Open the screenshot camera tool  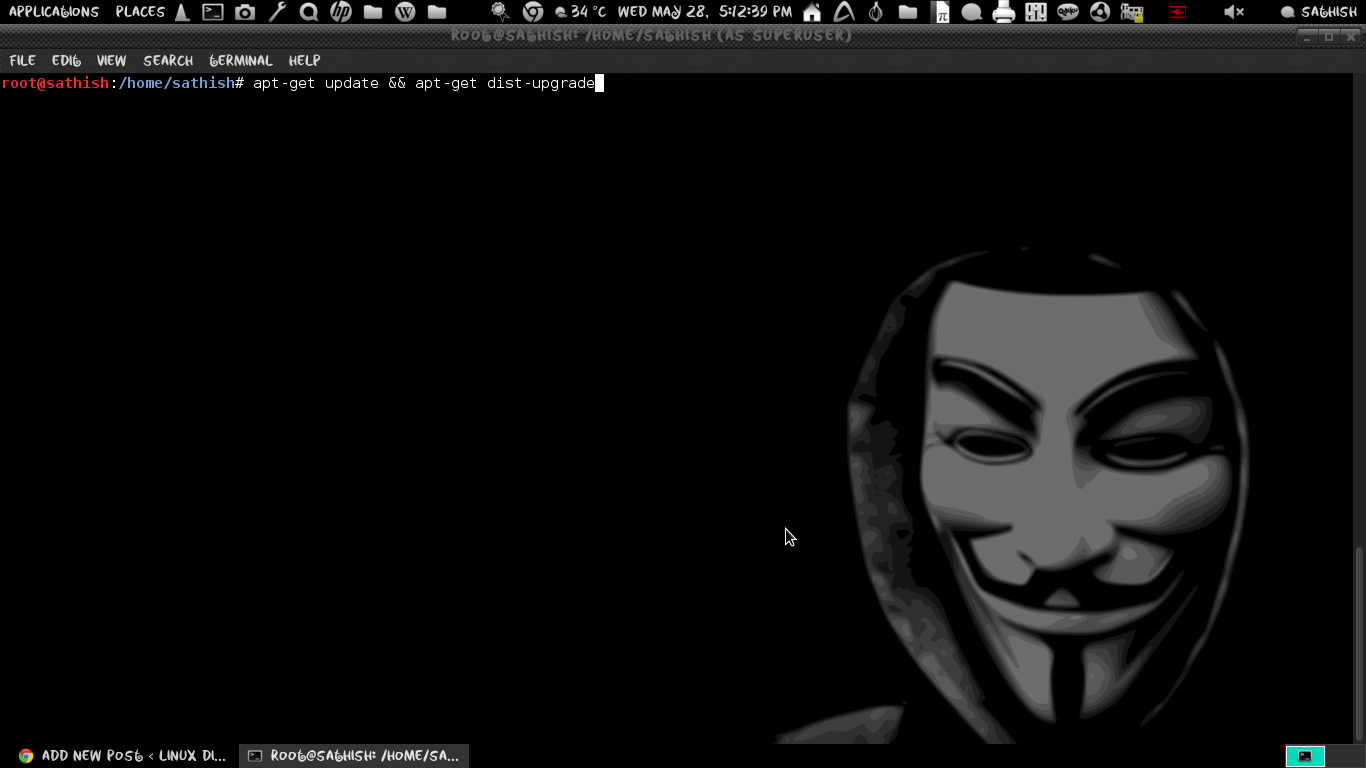tap(245, 12)
